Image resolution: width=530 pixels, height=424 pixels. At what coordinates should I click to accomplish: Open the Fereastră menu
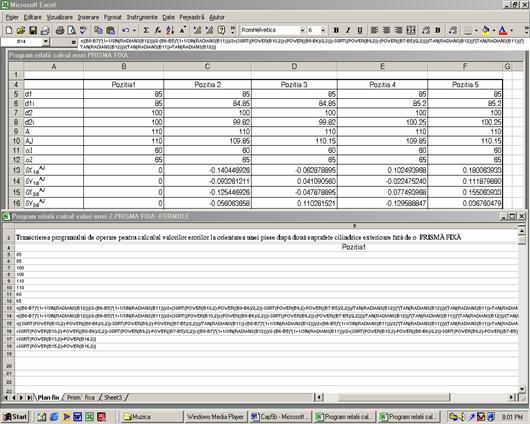click(192, 17)
